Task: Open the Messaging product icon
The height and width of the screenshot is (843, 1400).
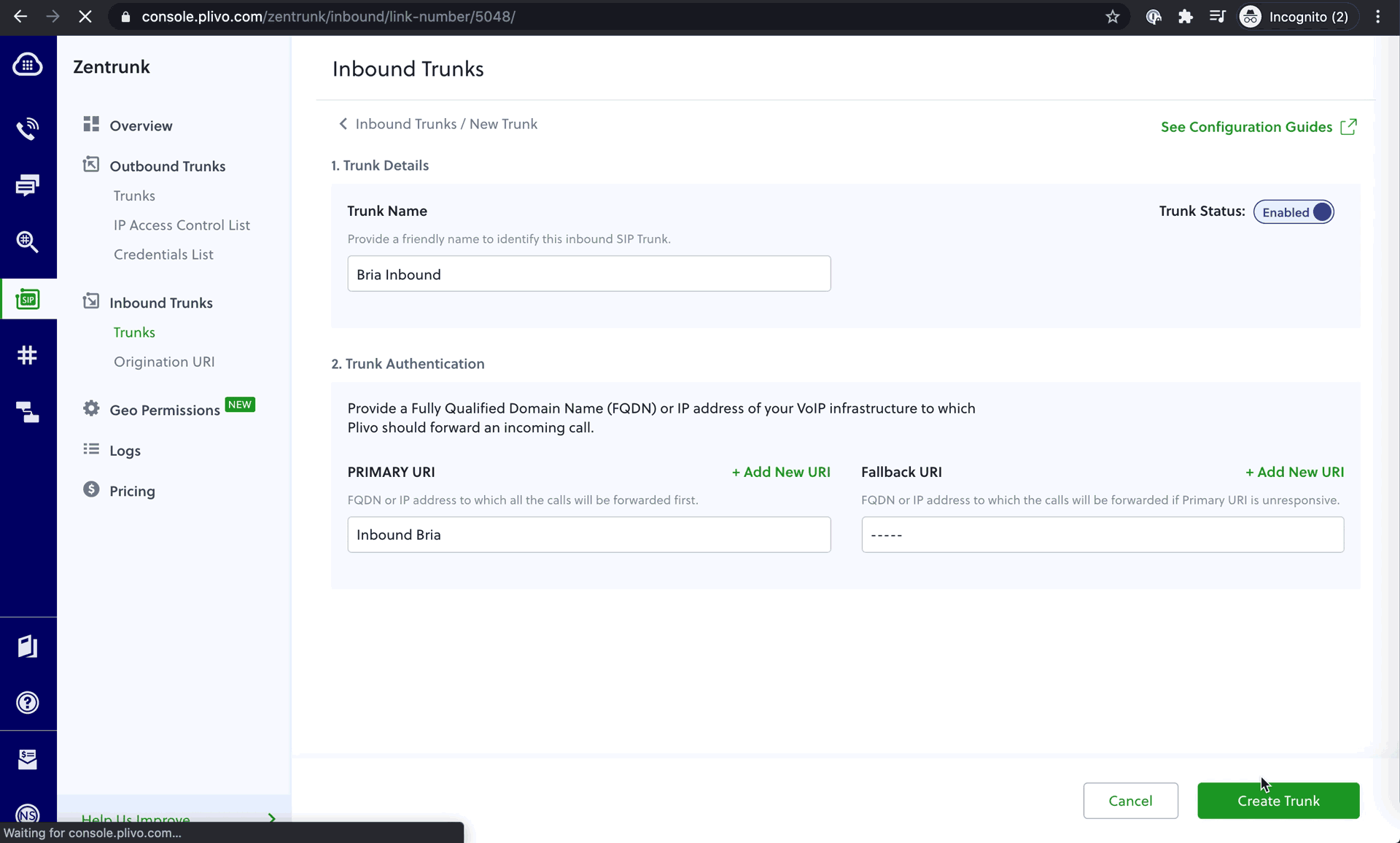Action: pos(27,185)
